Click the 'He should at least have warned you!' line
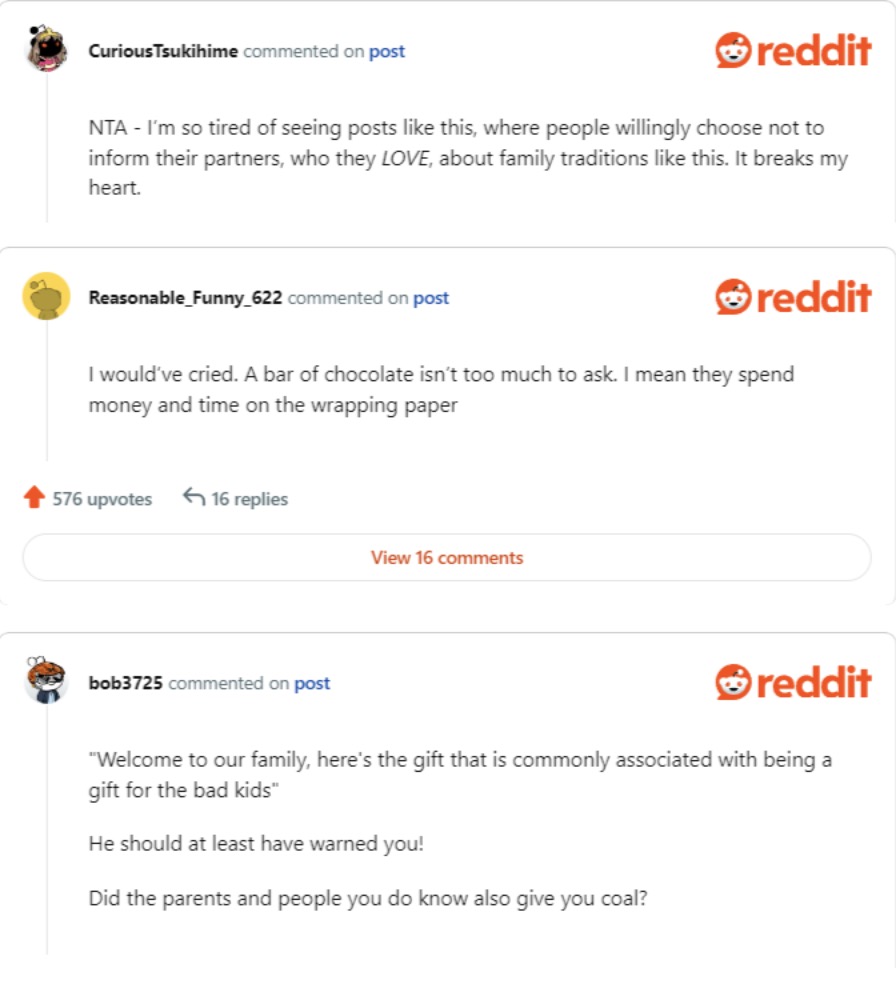 [256, 843]
